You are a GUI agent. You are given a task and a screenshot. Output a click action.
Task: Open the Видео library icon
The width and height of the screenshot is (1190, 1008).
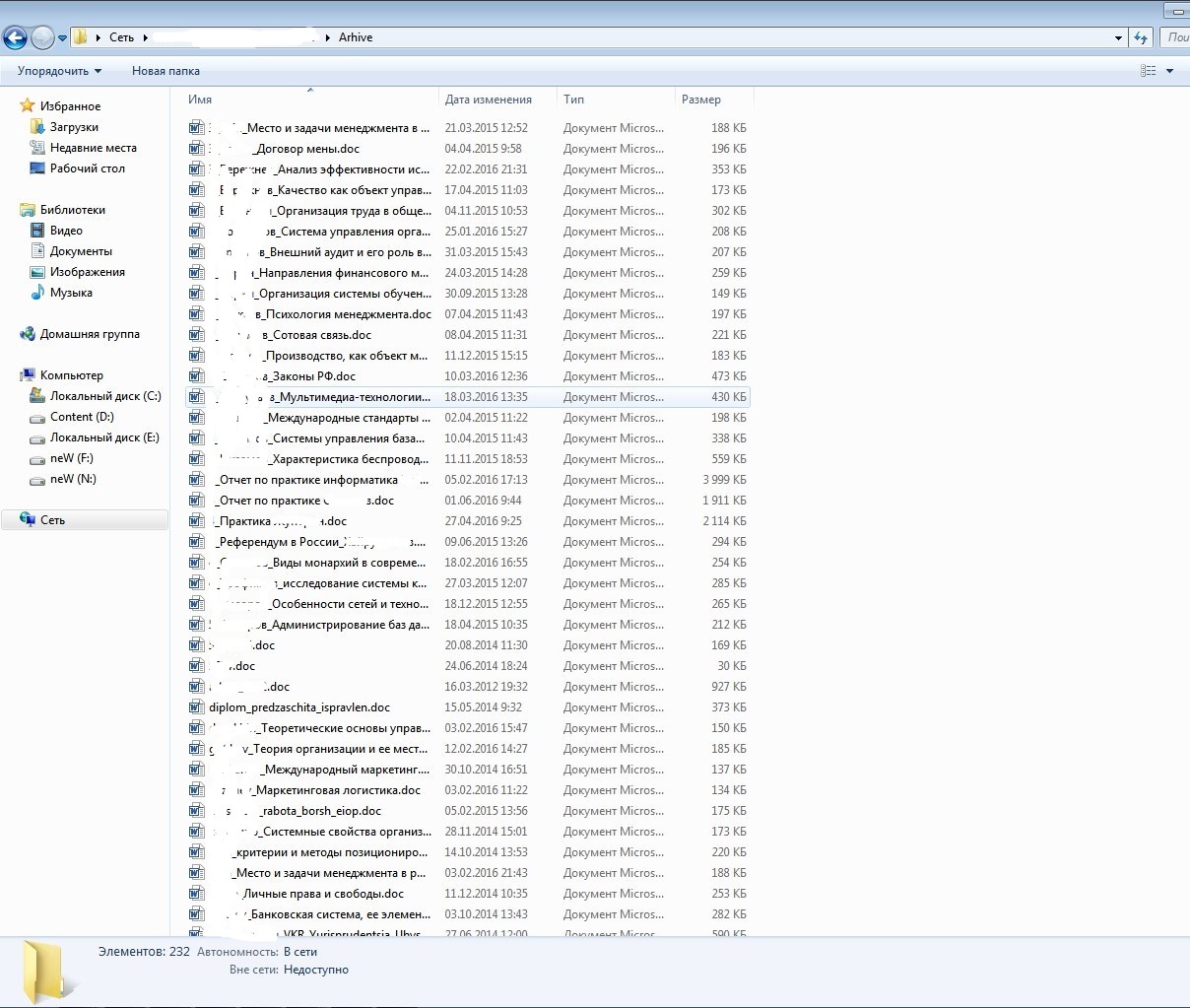37,231
